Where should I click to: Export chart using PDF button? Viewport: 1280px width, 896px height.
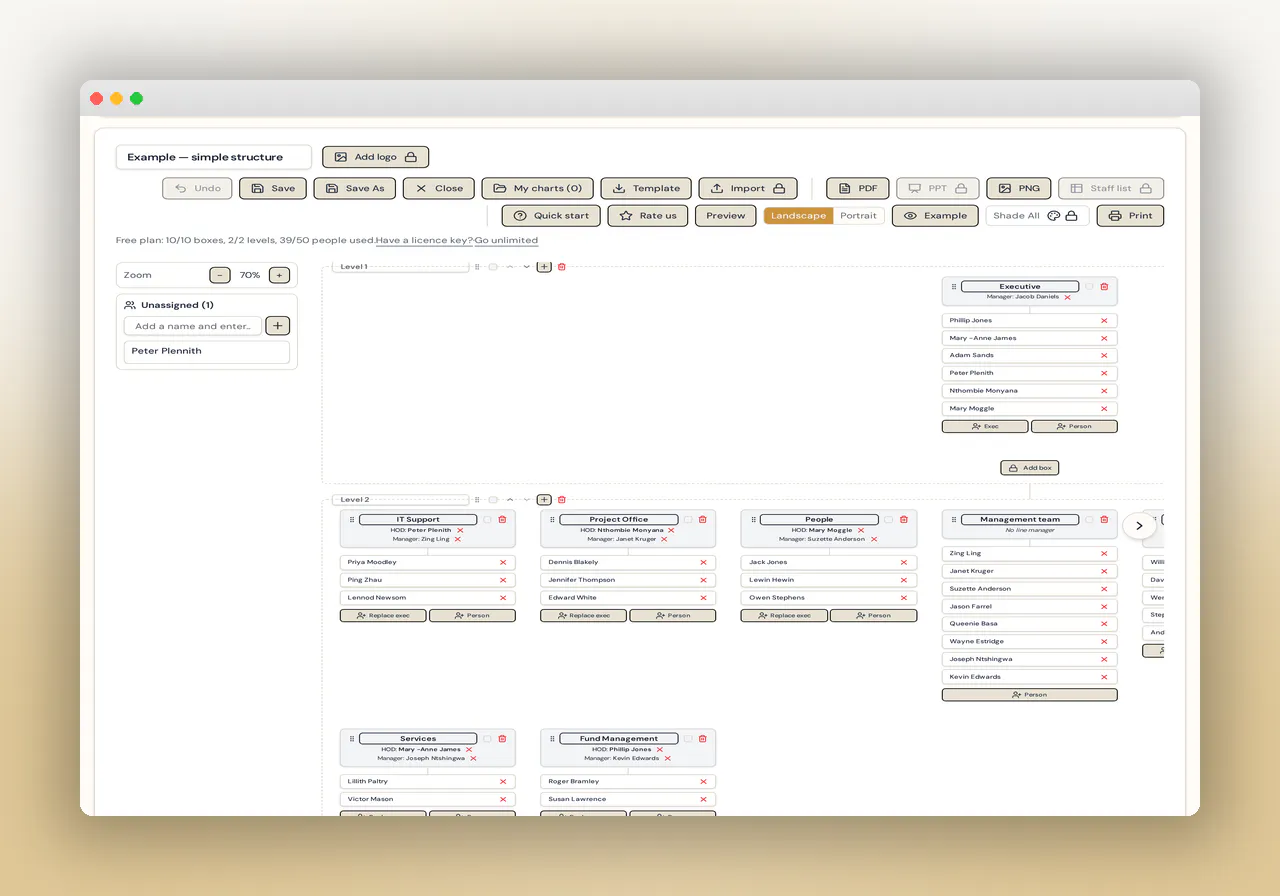pyautogui.click(x=858, y=188)
